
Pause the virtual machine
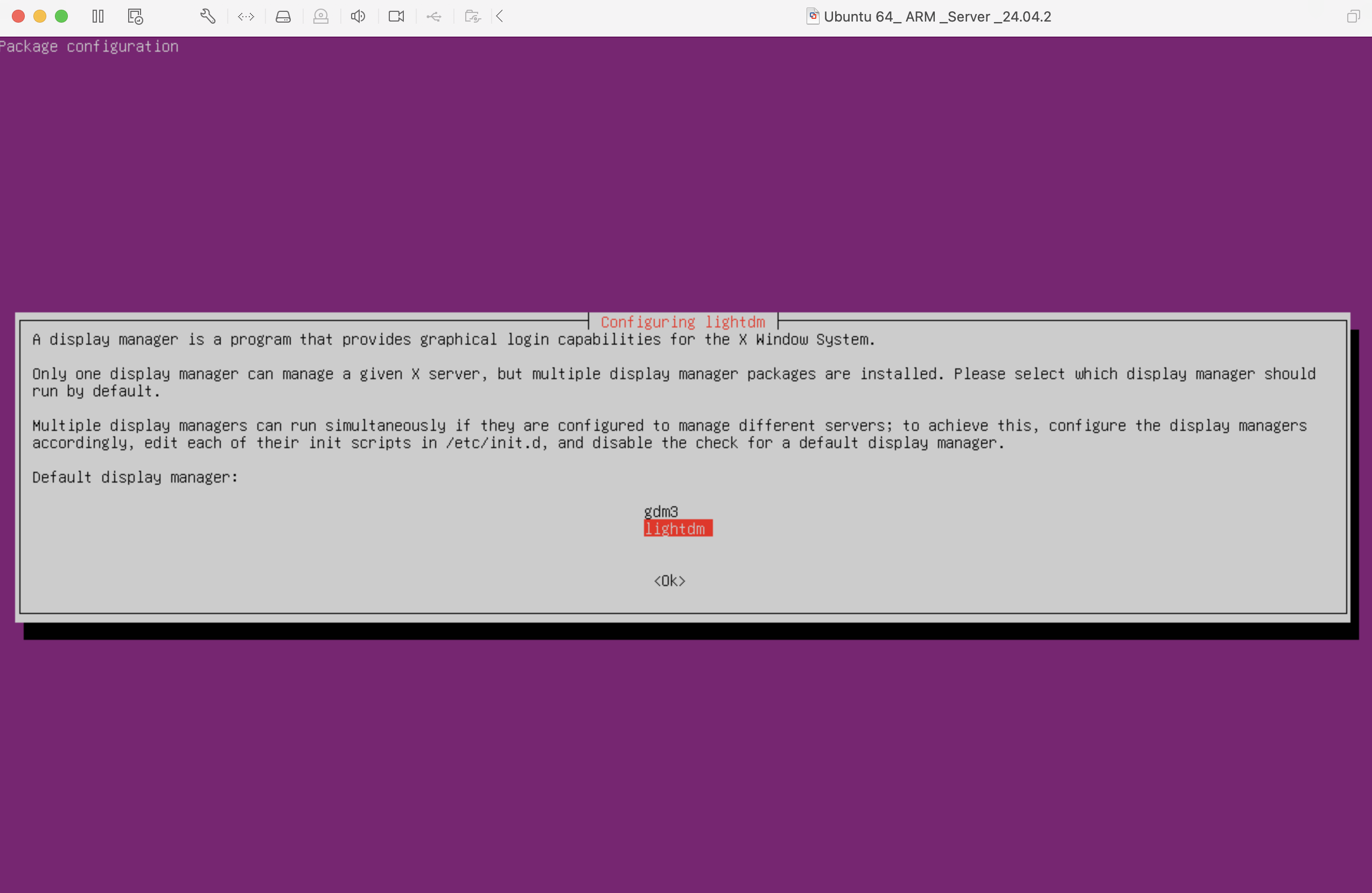(x=98, y=16)
